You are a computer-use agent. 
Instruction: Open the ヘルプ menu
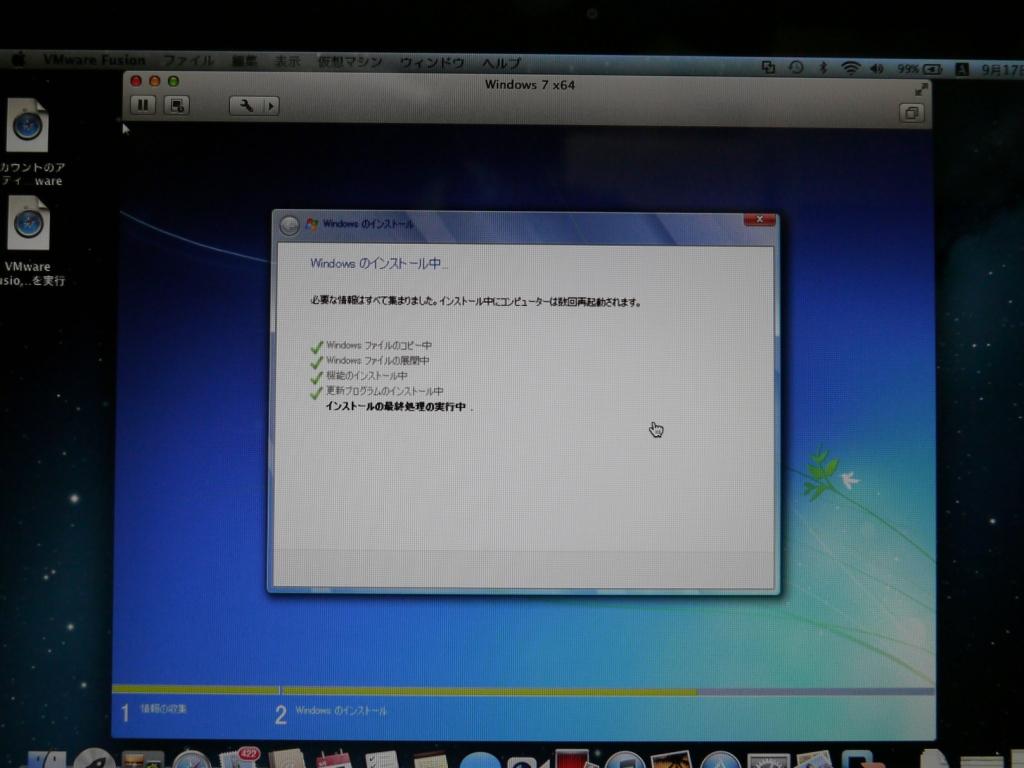click(x=501, y=63)
